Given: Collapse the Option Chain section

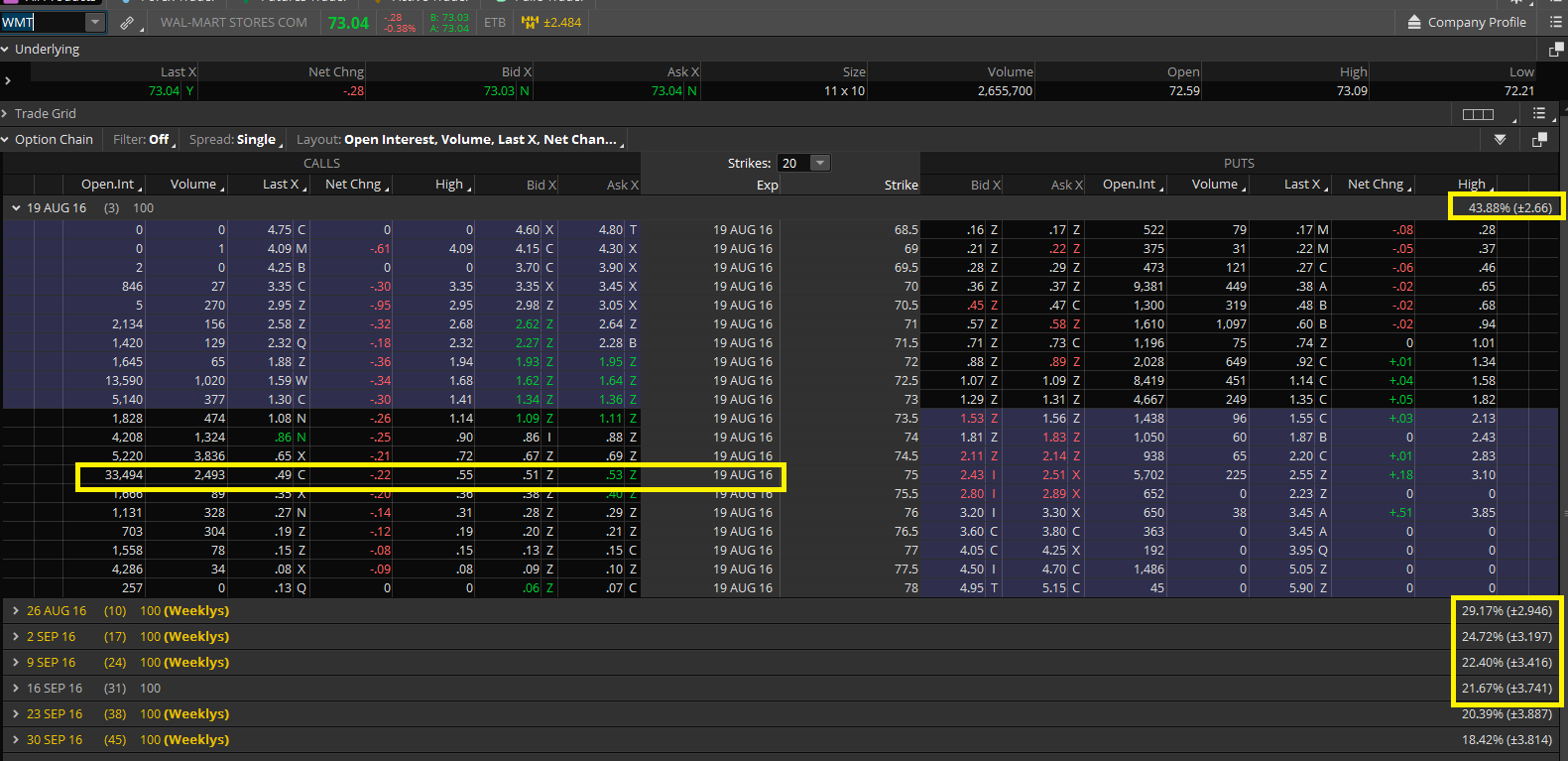Looking at the screenshot, I should [6, 140].
